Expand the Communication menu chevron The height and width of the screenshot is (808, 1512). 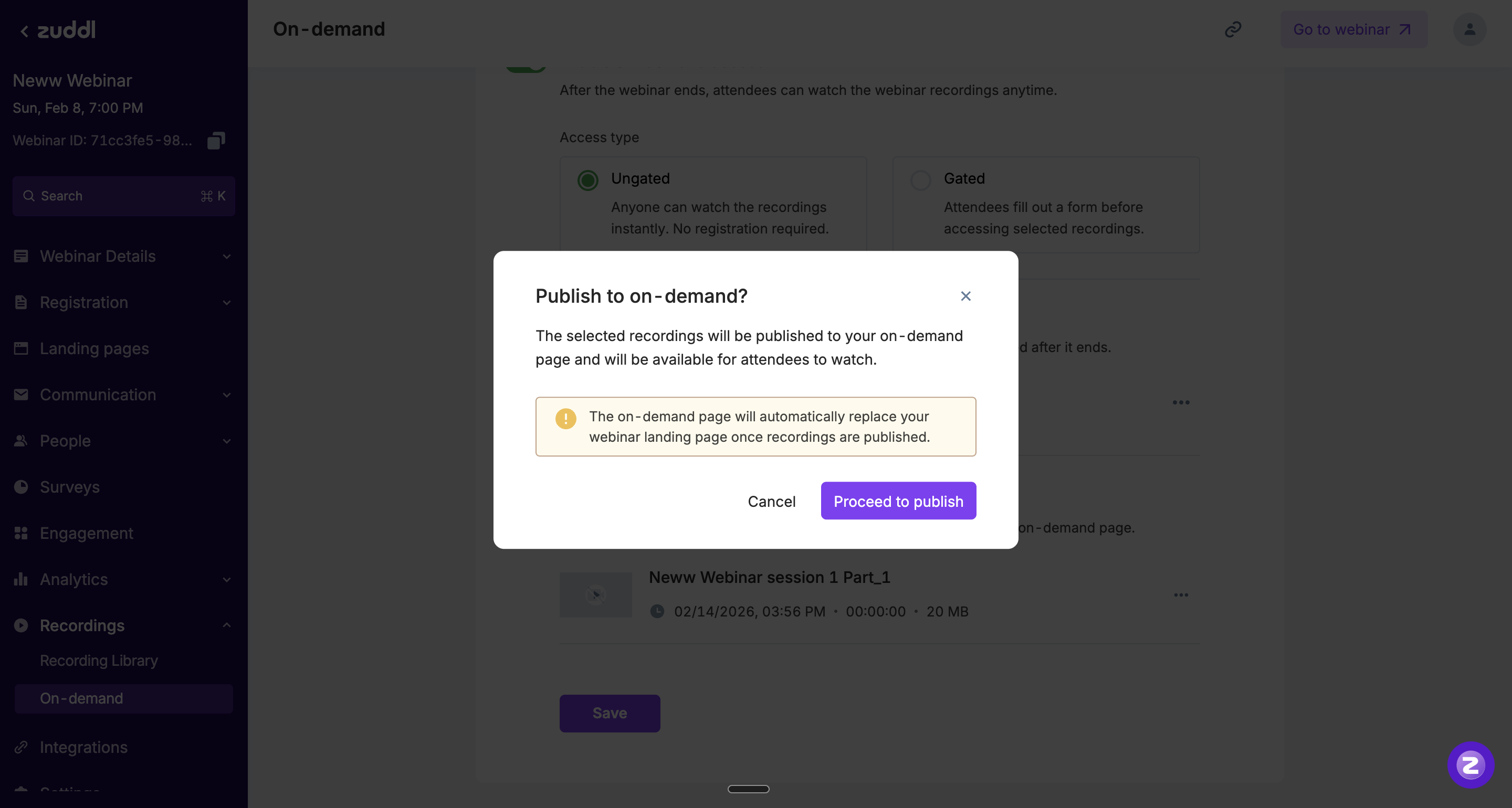point(227,395)
